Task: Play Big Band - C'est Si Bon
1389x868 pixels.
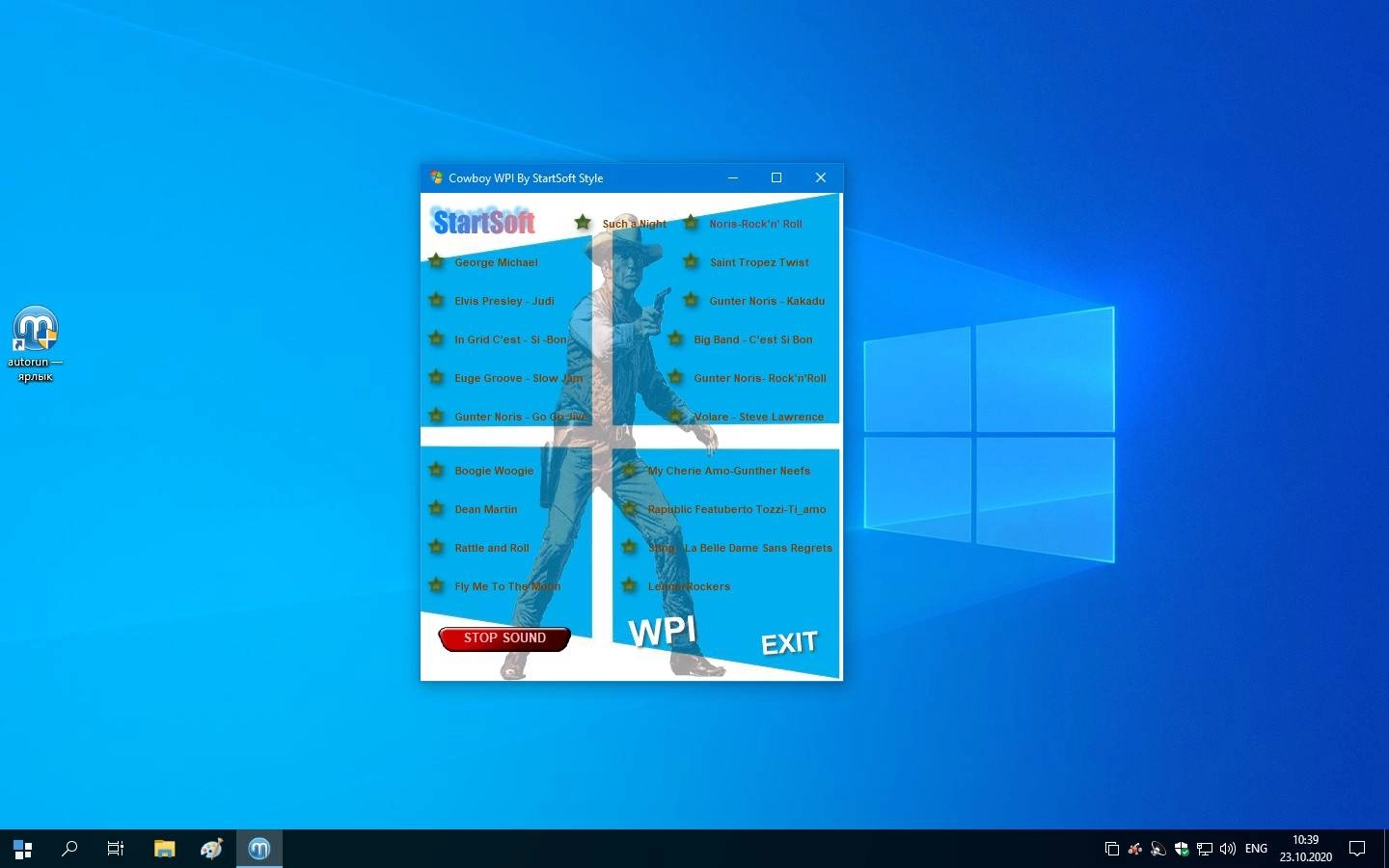Action: coord(753,339)
